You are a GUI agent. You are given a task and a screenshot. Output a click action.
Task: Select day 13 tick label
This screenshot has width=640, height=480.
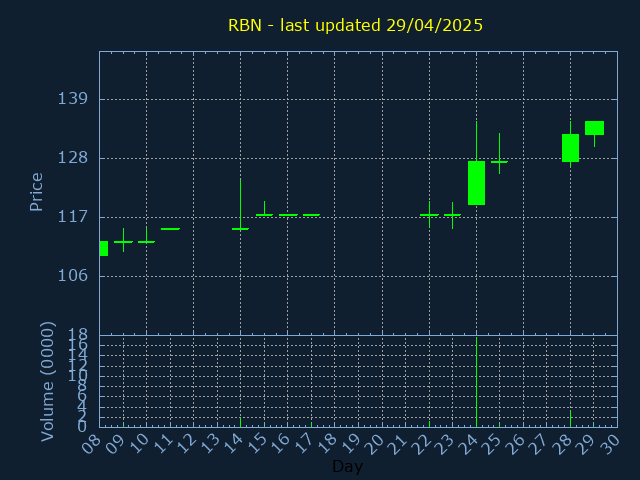pos(209,444)
